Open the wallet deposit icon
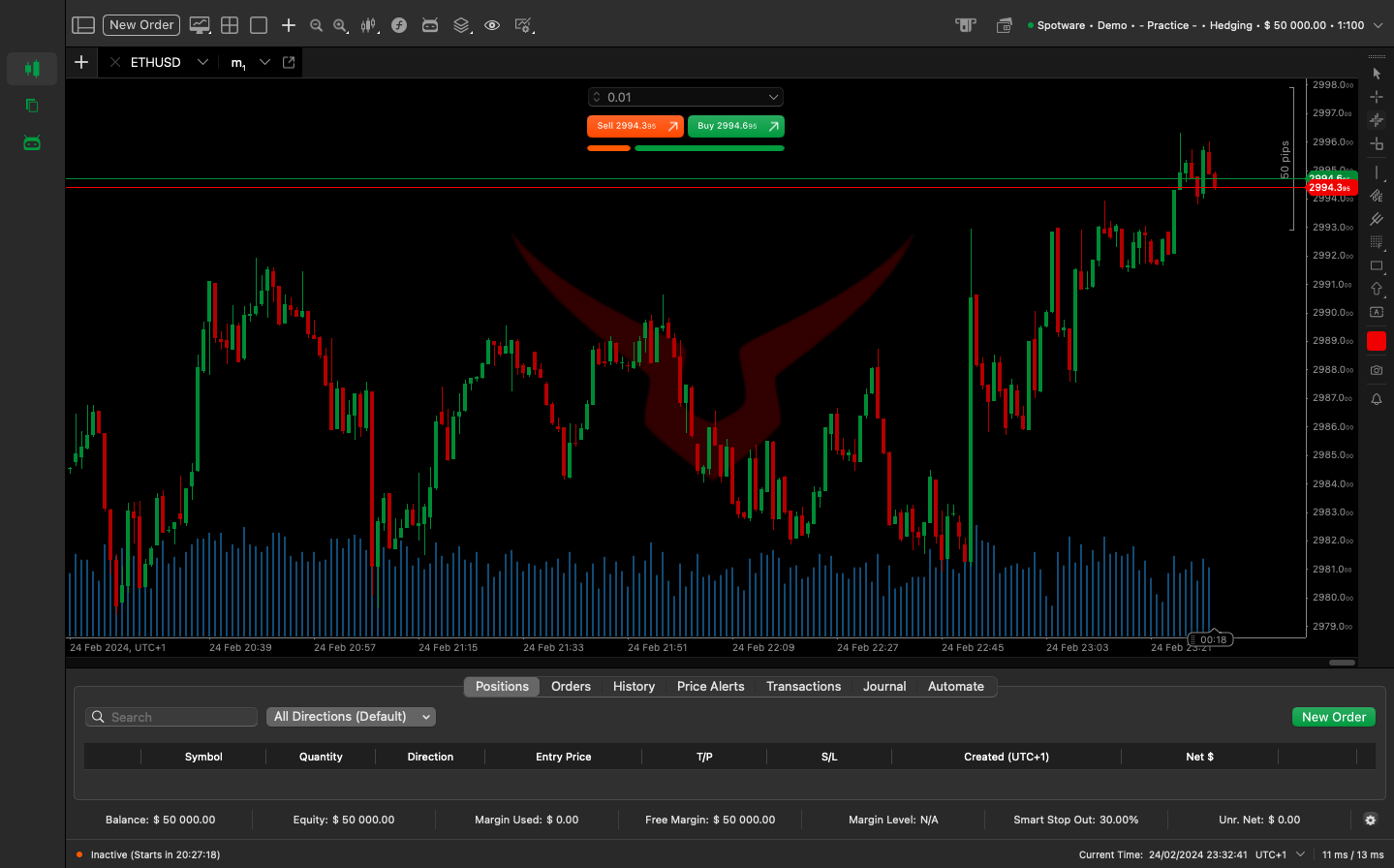 pyautogui.click(x=1005, y=25)
